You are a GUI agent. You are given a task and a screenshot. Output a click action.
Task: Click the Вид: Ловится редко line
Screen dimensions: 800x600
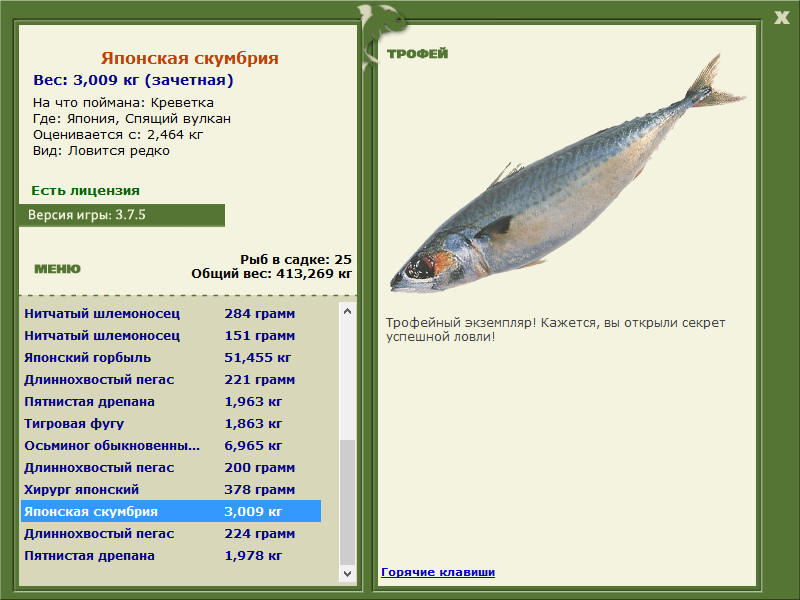[101, 151]
